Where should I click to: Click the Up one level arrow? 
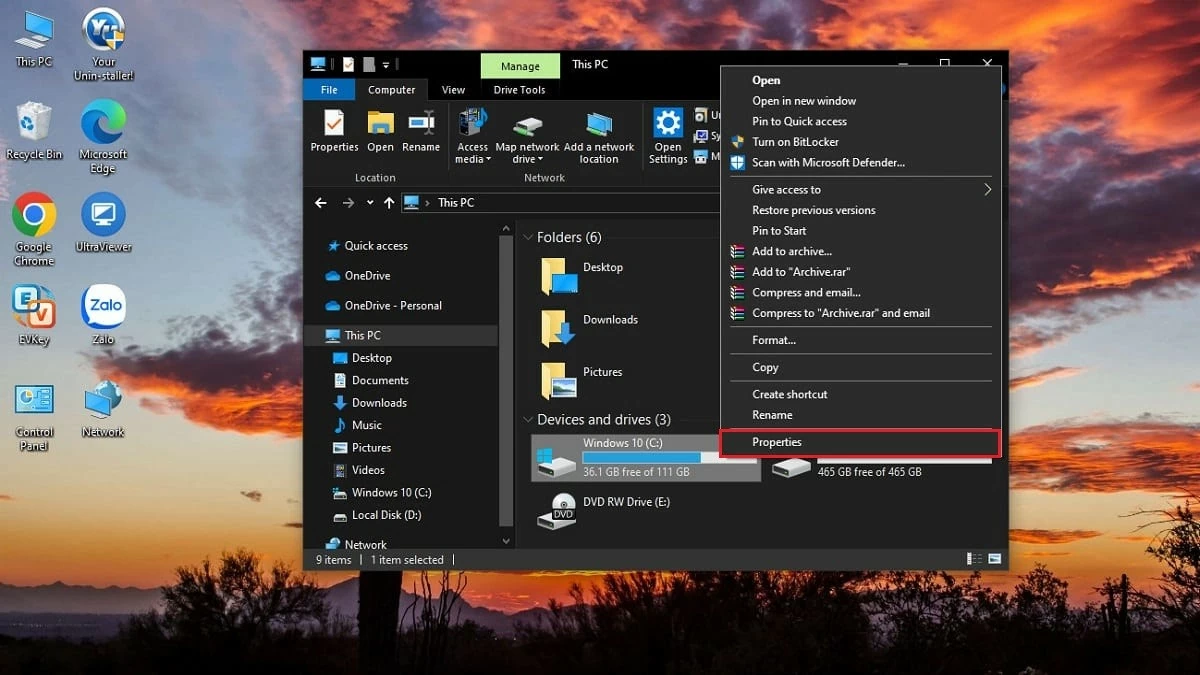coord(389,202)
